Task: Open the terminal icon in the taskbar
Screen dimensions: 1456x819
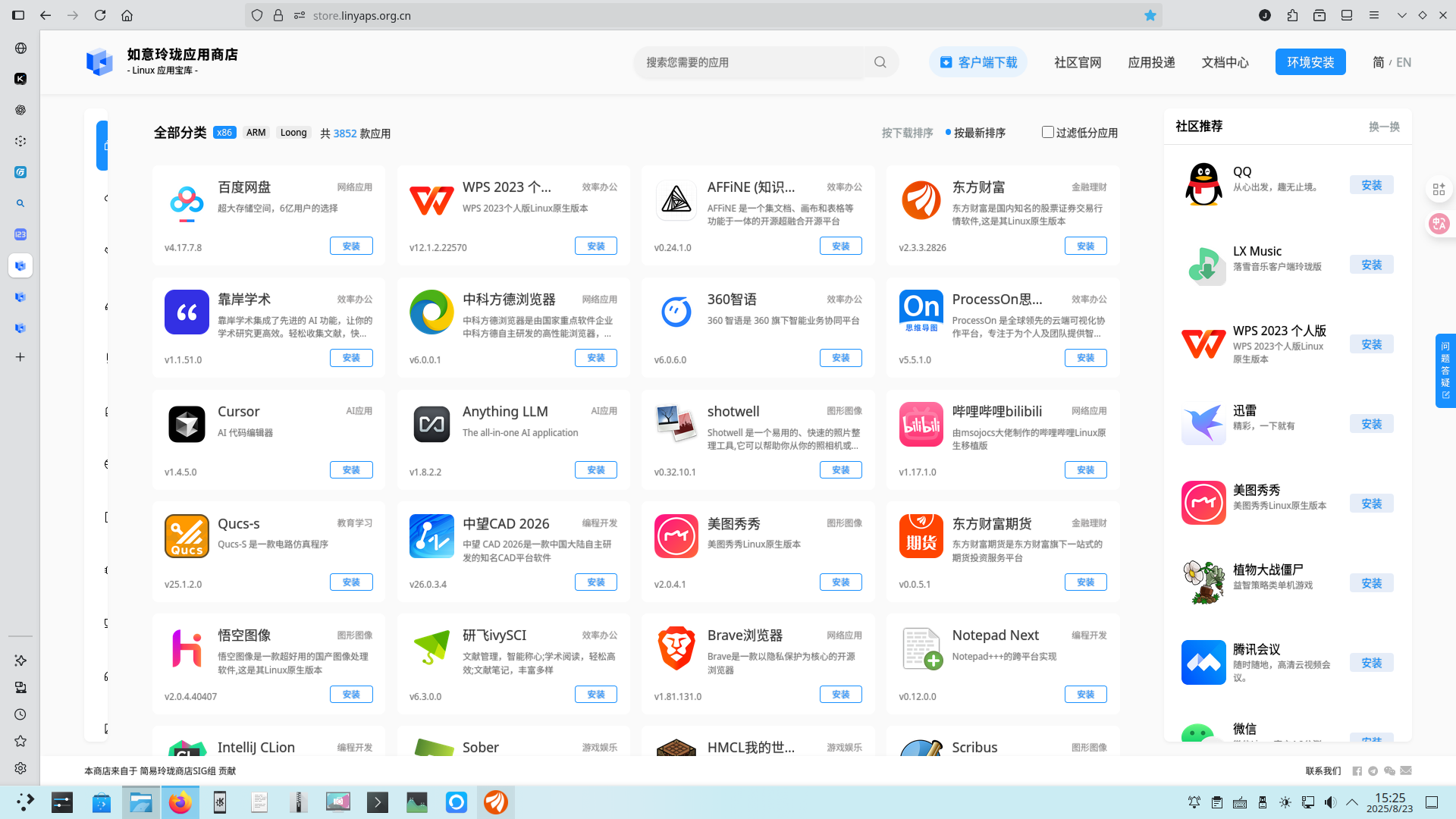Action: tap(378, 802)
